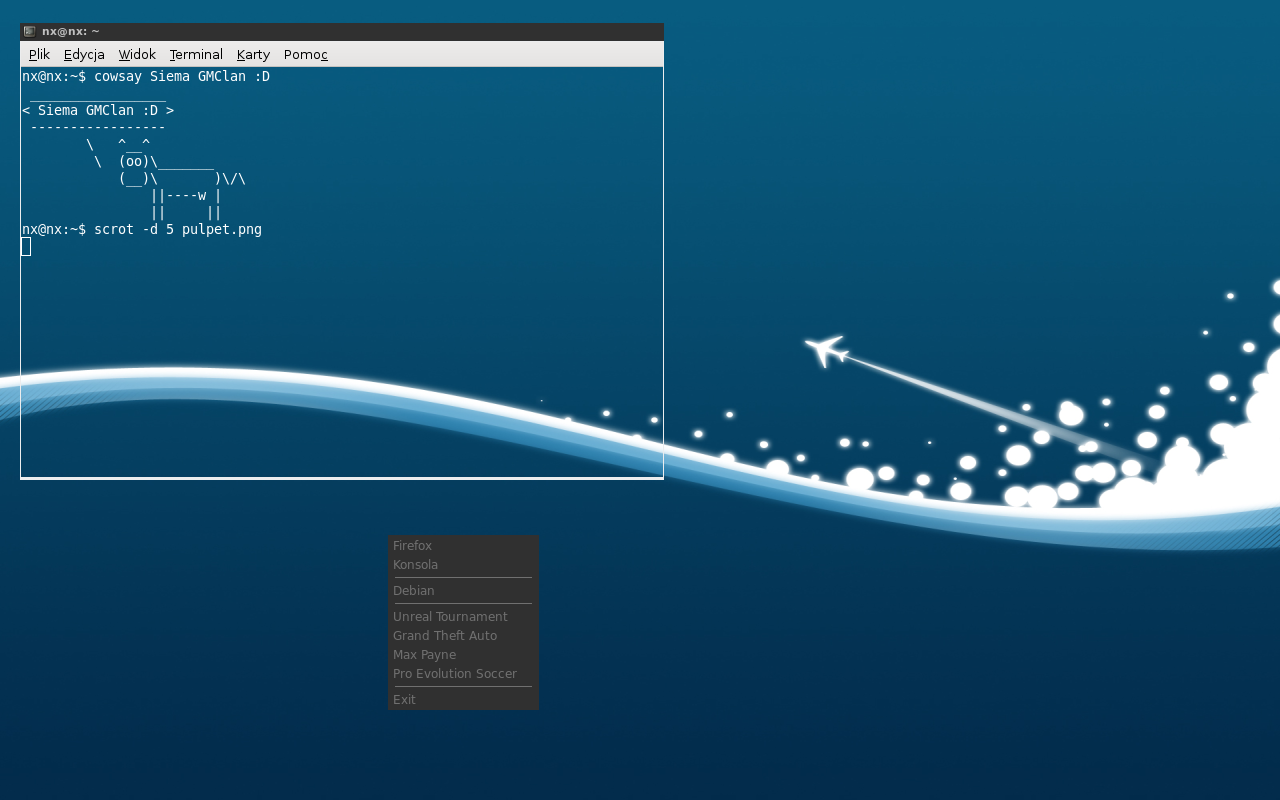Open Pro Evolution Soccer from the menu
Viewport: 1280px width, 800px height.
455,674
